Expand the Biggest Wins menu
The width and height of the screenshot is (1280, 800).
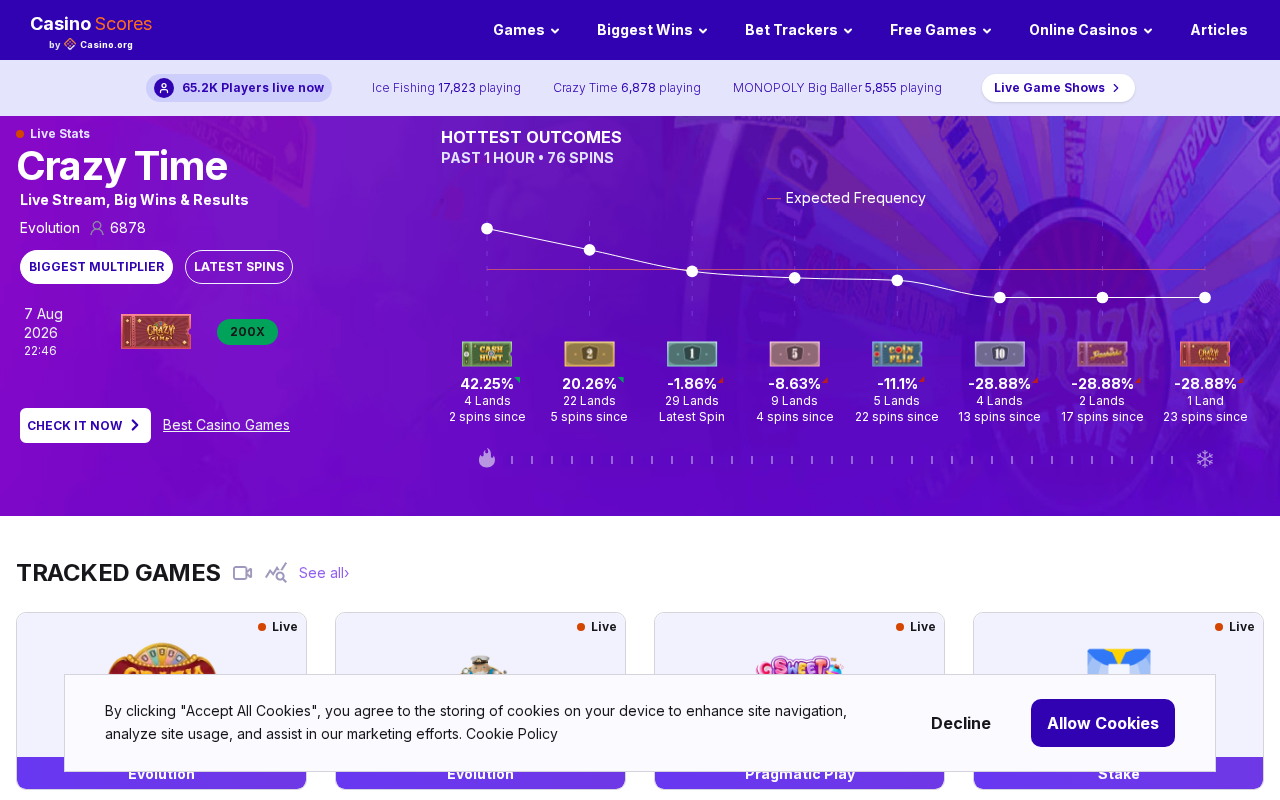(653, 30)
